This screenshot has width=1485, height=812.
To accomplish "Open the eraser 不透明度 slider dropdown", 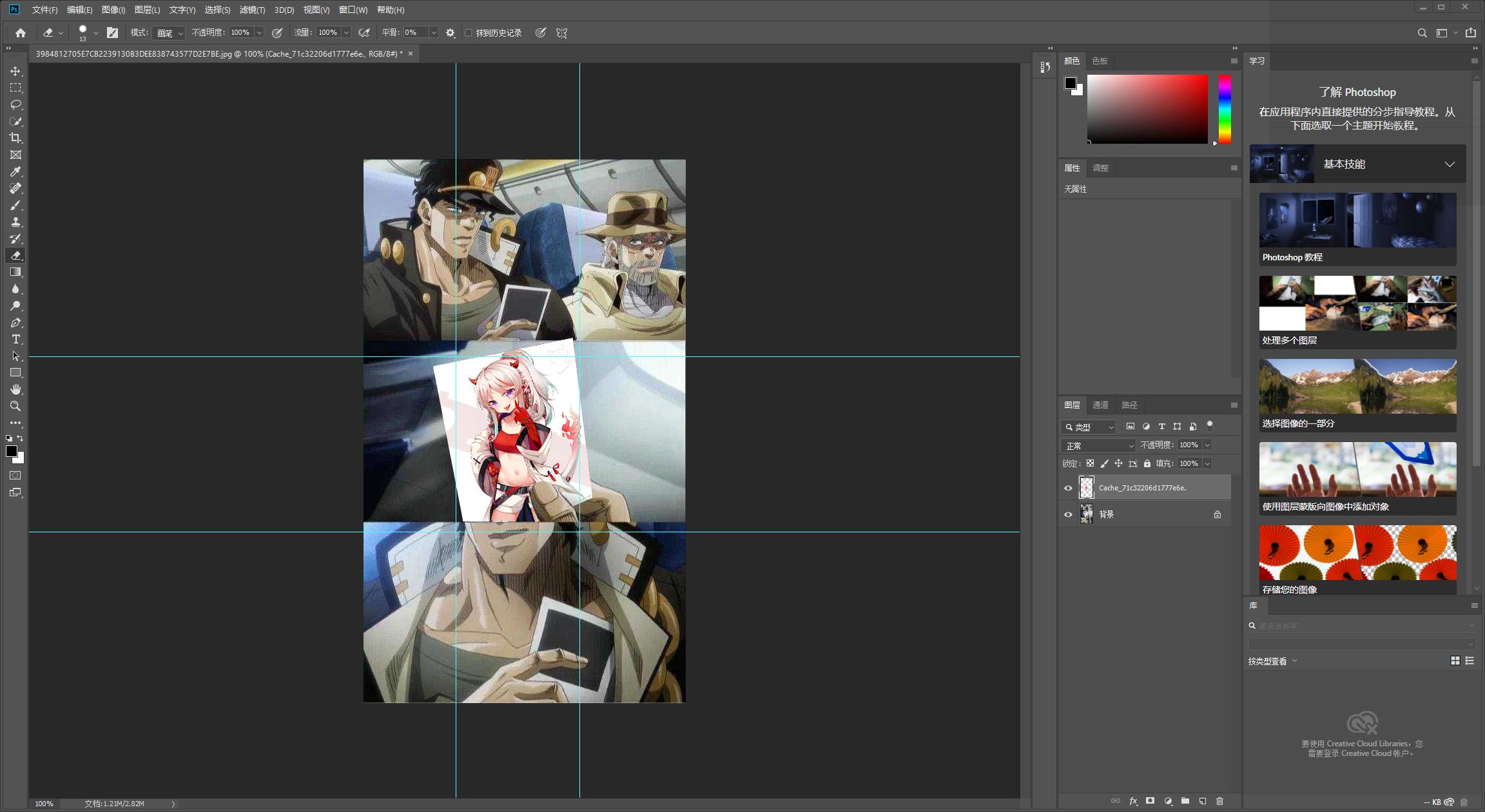I will (x=259, y=33).
